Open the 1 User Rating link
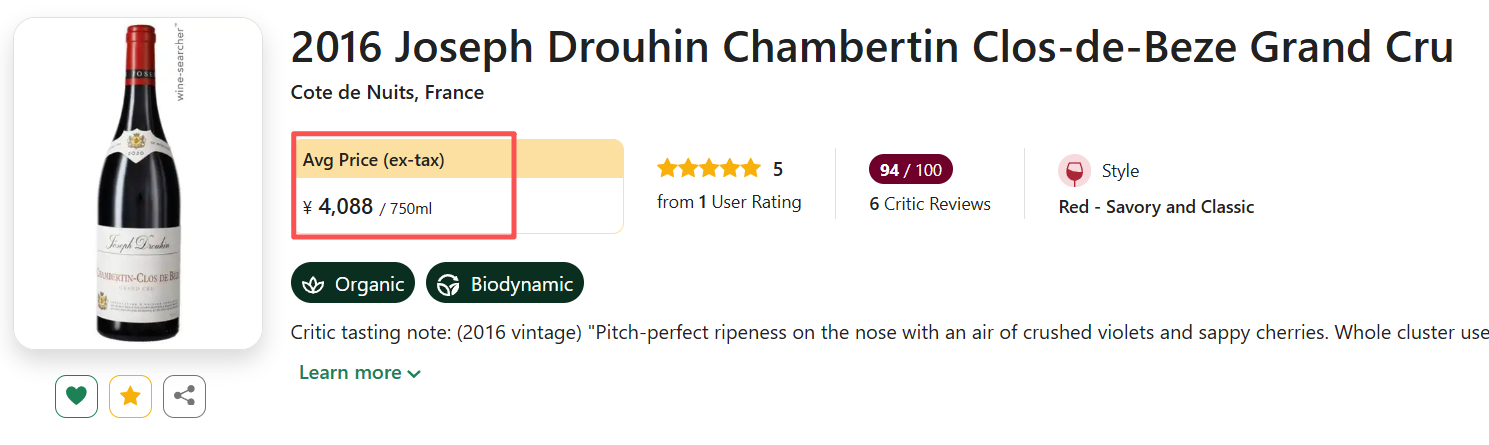The width and height of the screenshot is (1489, 445). point(729,202)
